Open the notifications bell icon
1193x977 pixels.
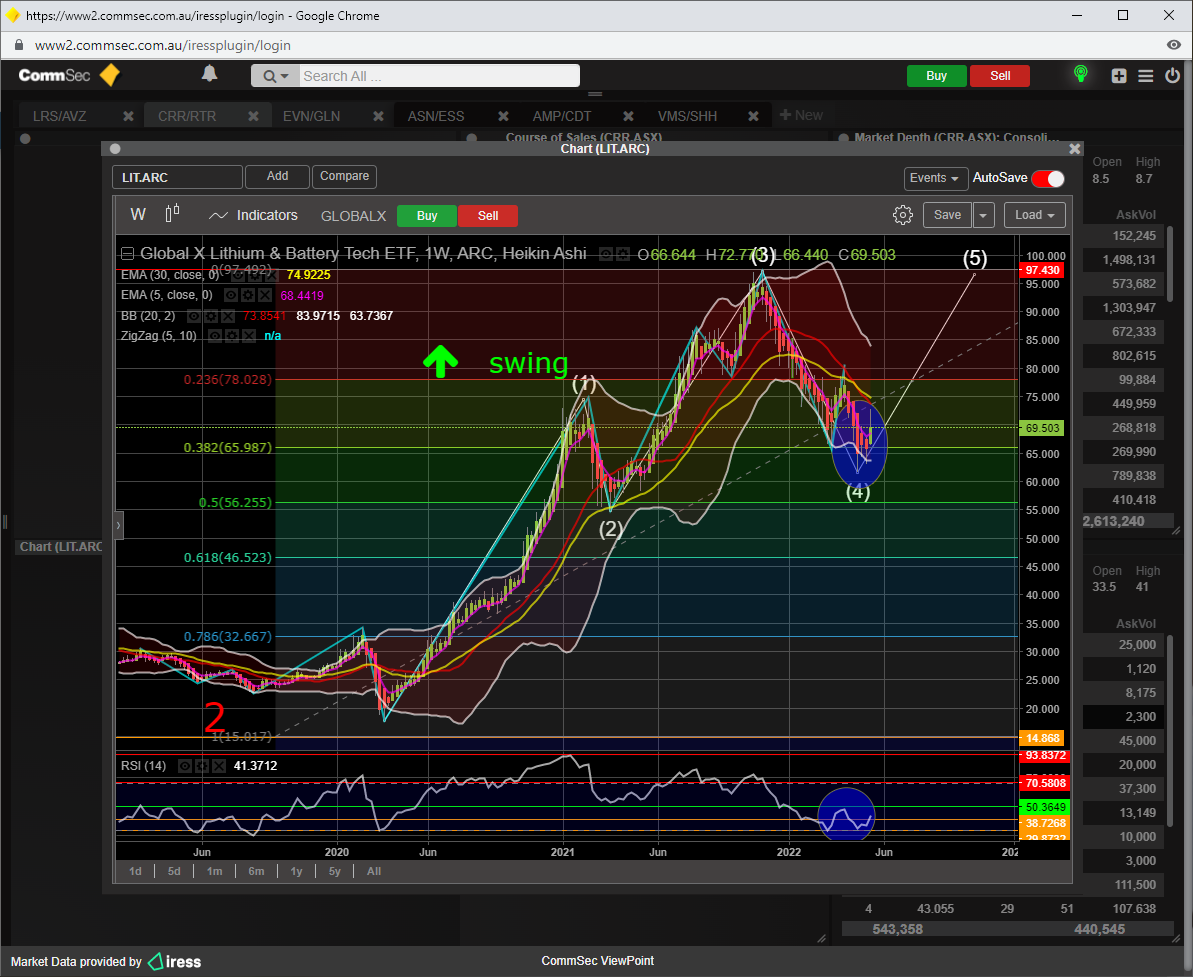pyautogui.click(x=209, y=74)
